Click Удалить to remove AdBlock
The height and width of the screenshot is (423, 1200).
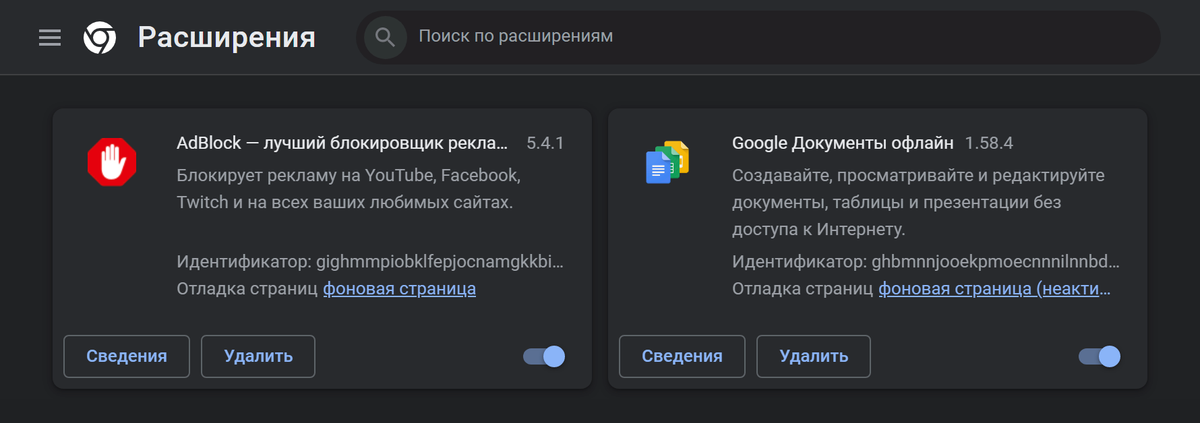(x=258, y=356)
